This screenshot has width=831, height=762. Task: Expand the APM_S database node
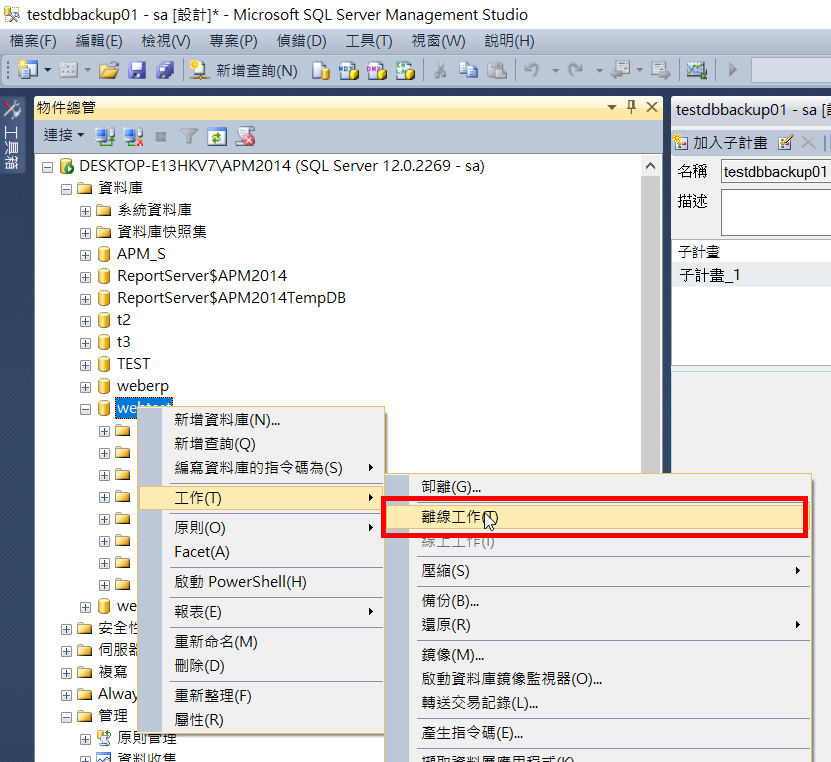(x=85, y=255)
